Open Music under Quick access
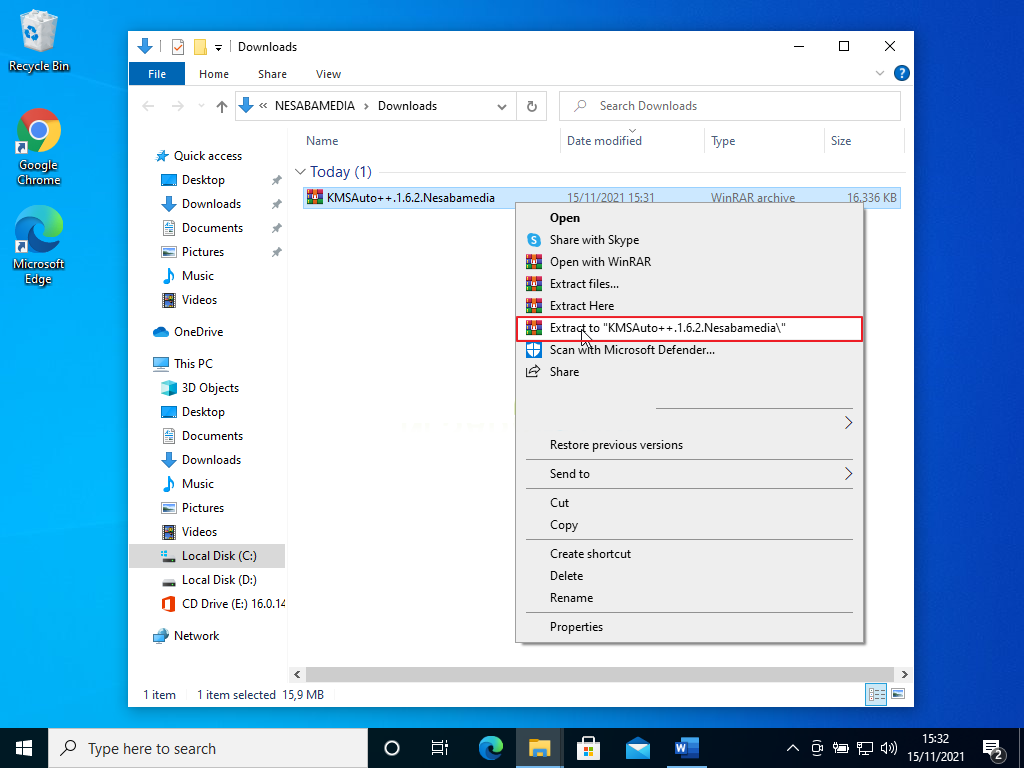Viewport: 1024px width, 768px height. [197, 276]
